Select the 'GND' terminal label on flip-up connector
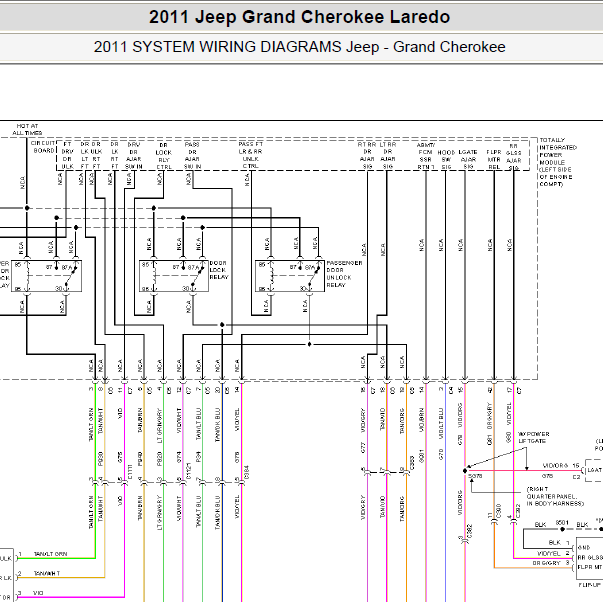603x602 pixels. tap(583, 547)
